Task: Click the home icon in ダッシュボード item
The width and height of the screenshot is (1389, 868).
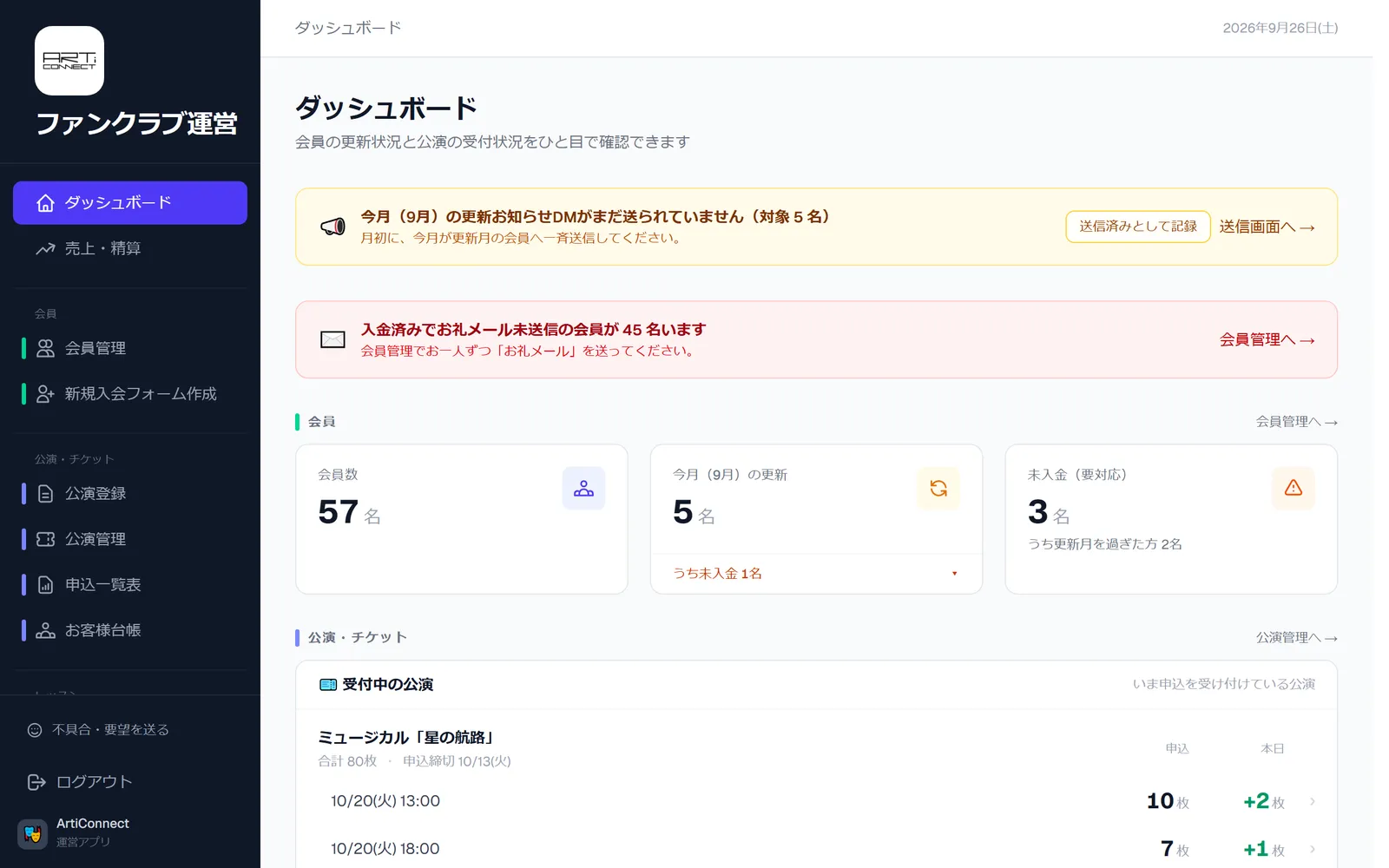Action: pos(45,203)
